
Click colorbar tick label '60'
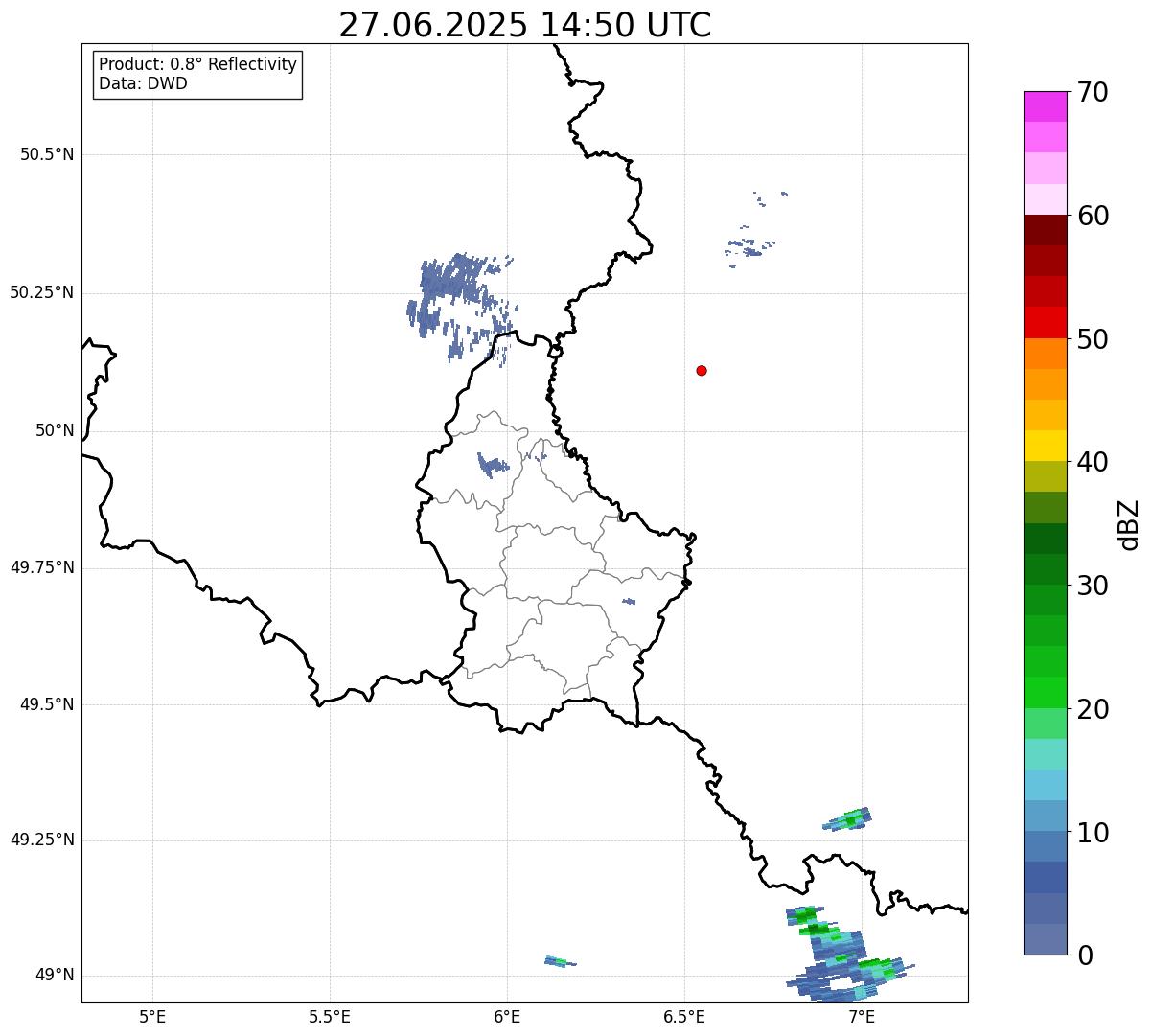[1093, 216]
